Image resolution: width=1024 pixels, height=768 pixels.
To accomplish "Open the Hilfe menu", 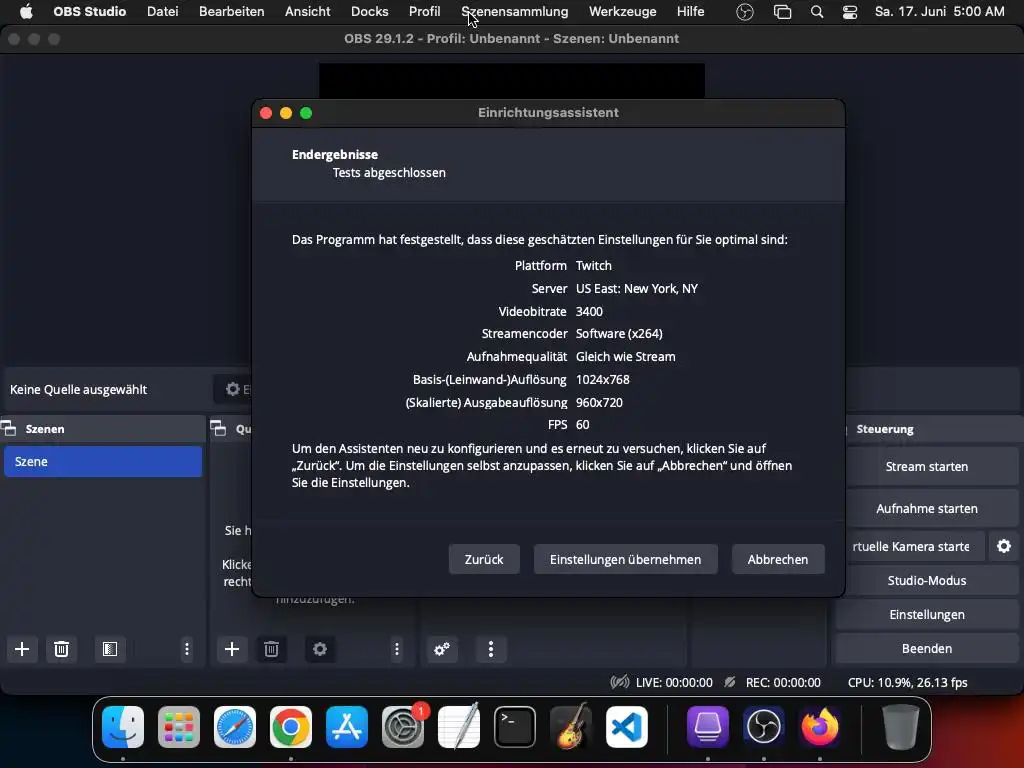I will [x=690, y=12].
